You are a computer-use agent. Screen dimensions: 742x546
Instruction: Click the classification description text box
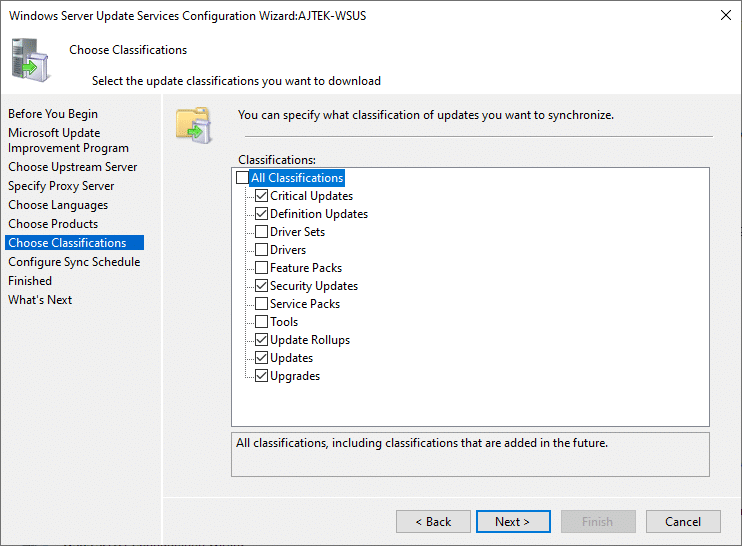click(x=470, y=454)
